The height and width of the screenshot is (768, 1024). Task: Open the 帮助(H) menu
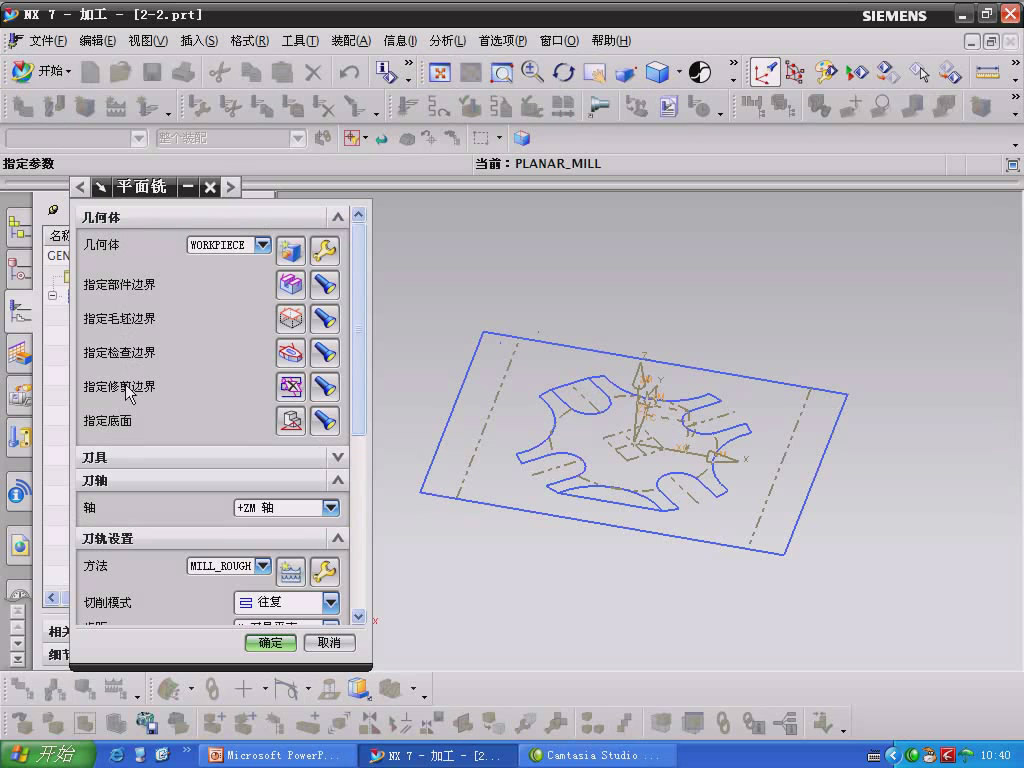[611, 41]
